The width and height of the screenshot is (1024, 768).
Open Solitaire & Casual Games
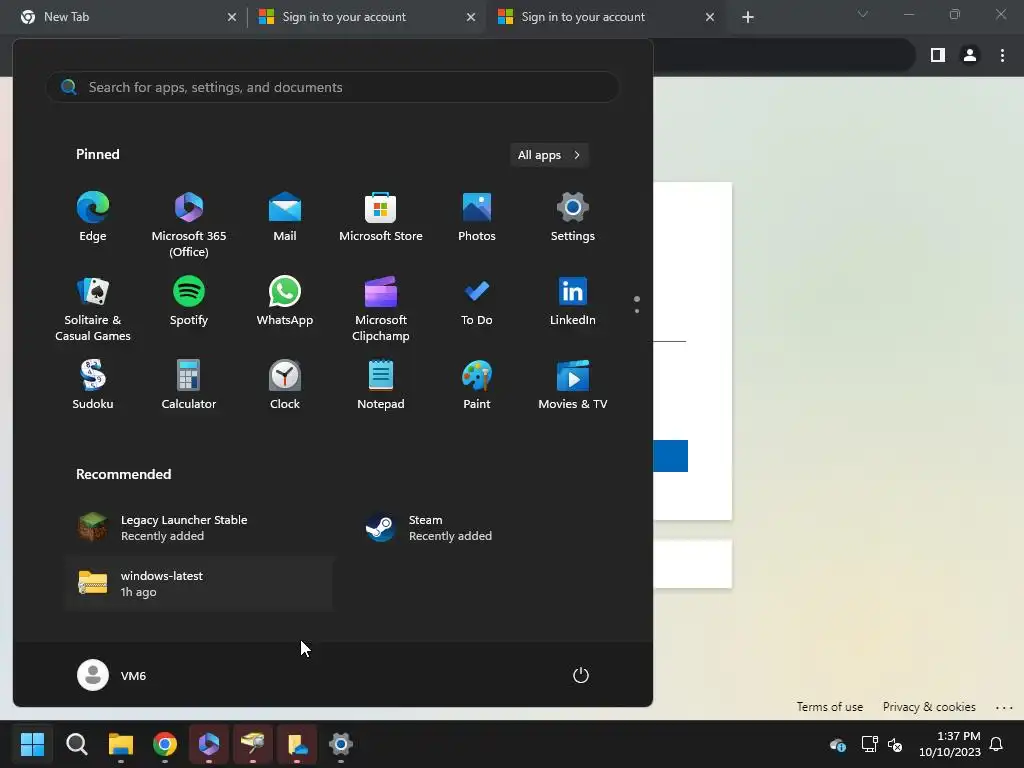click(x=93, y=309)
